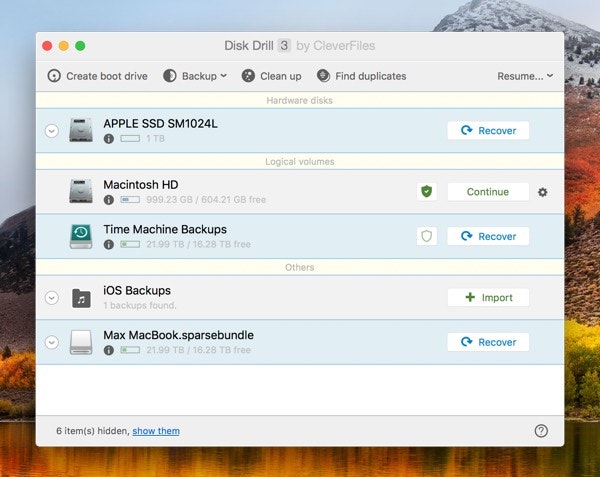The width and height of the screenshot is (600, 477).
Task: Expand the iOS Backups row
Action: point(52,297)
